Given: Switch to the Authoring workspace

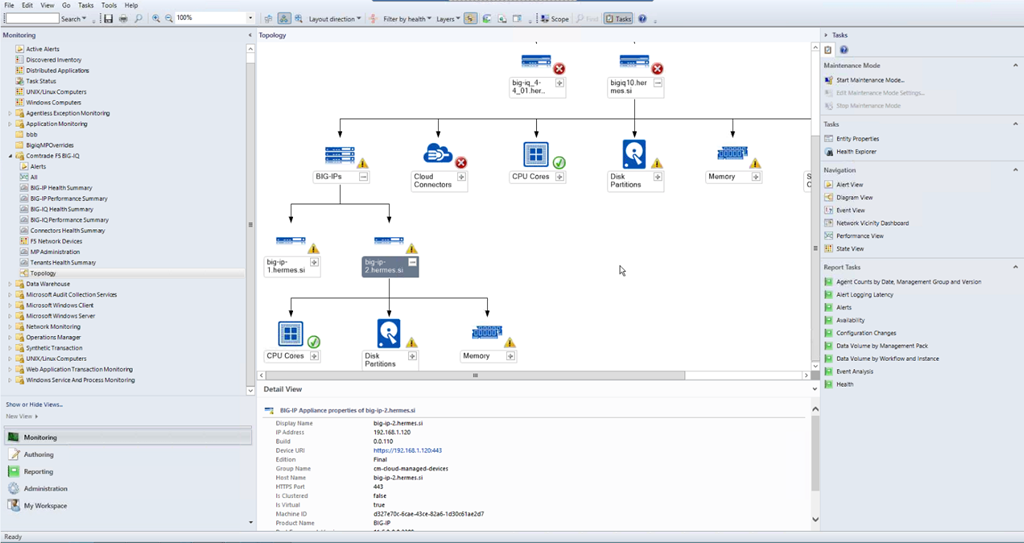Looking at the screenshot, I should pos(39,455).
